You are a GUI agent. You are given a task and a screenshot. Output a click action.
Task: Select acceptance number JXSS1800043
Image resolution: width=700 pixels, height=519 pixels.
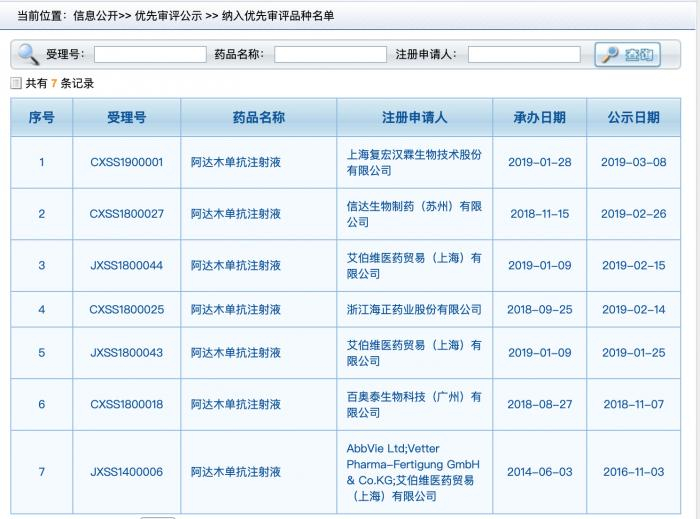pyautogui.click(x=127, y=353)
